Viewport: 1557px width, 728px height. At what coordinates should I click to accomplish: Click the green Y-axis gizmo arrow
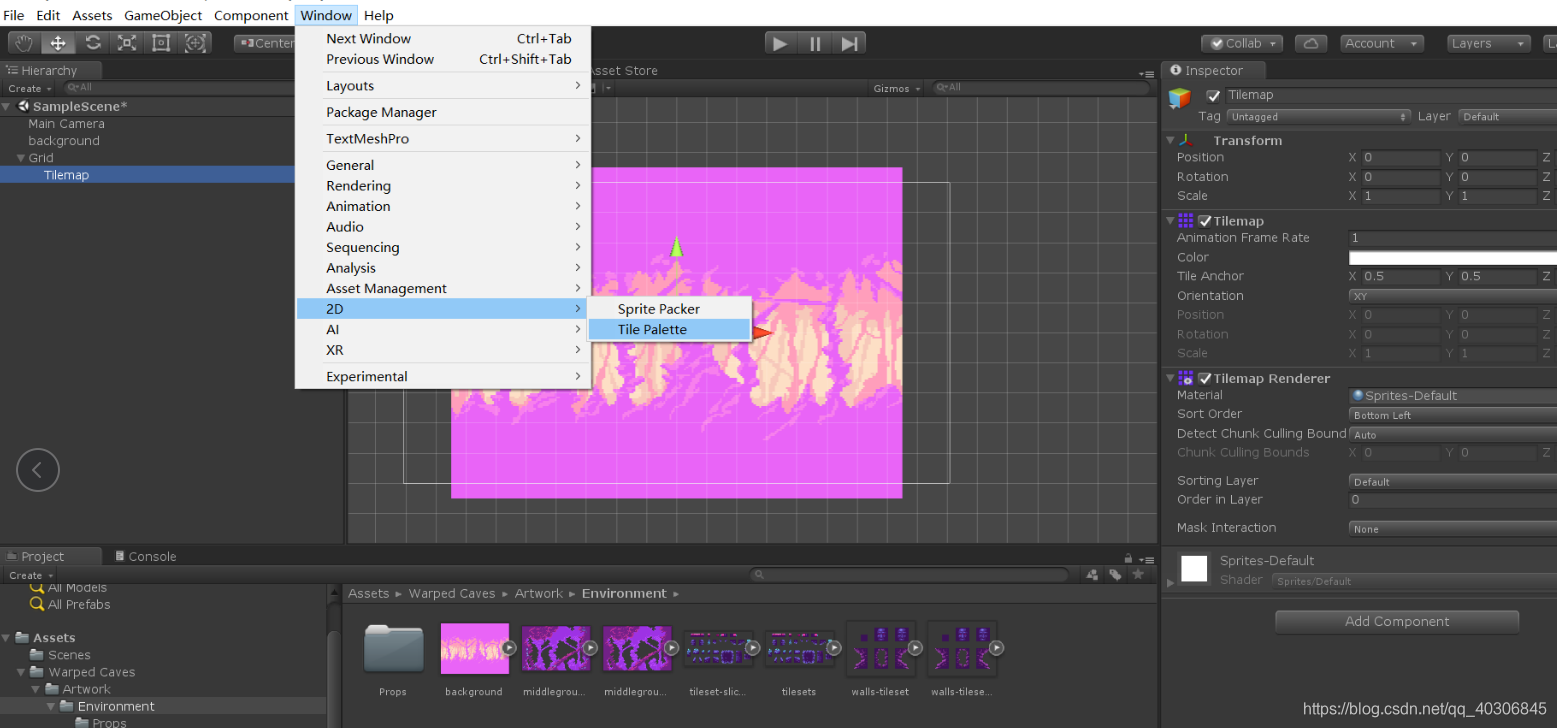pos(677,246)
